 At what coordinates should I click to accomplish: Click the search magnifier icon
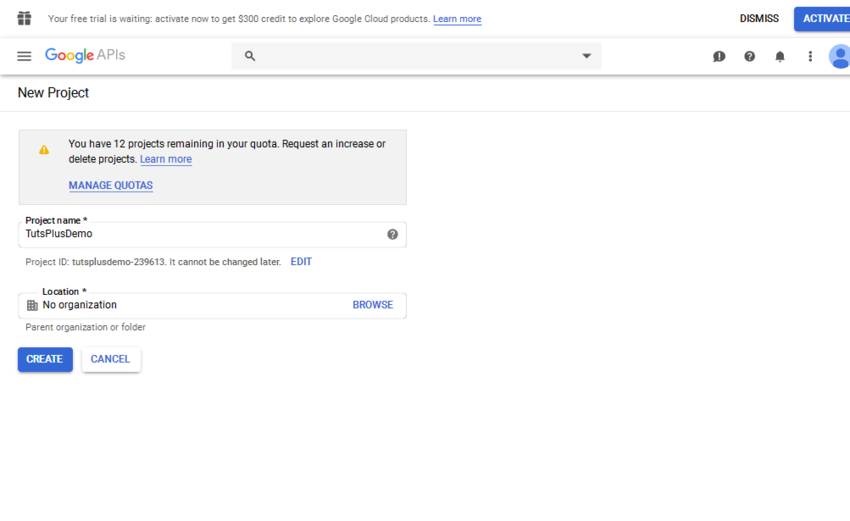click(250, 56)
